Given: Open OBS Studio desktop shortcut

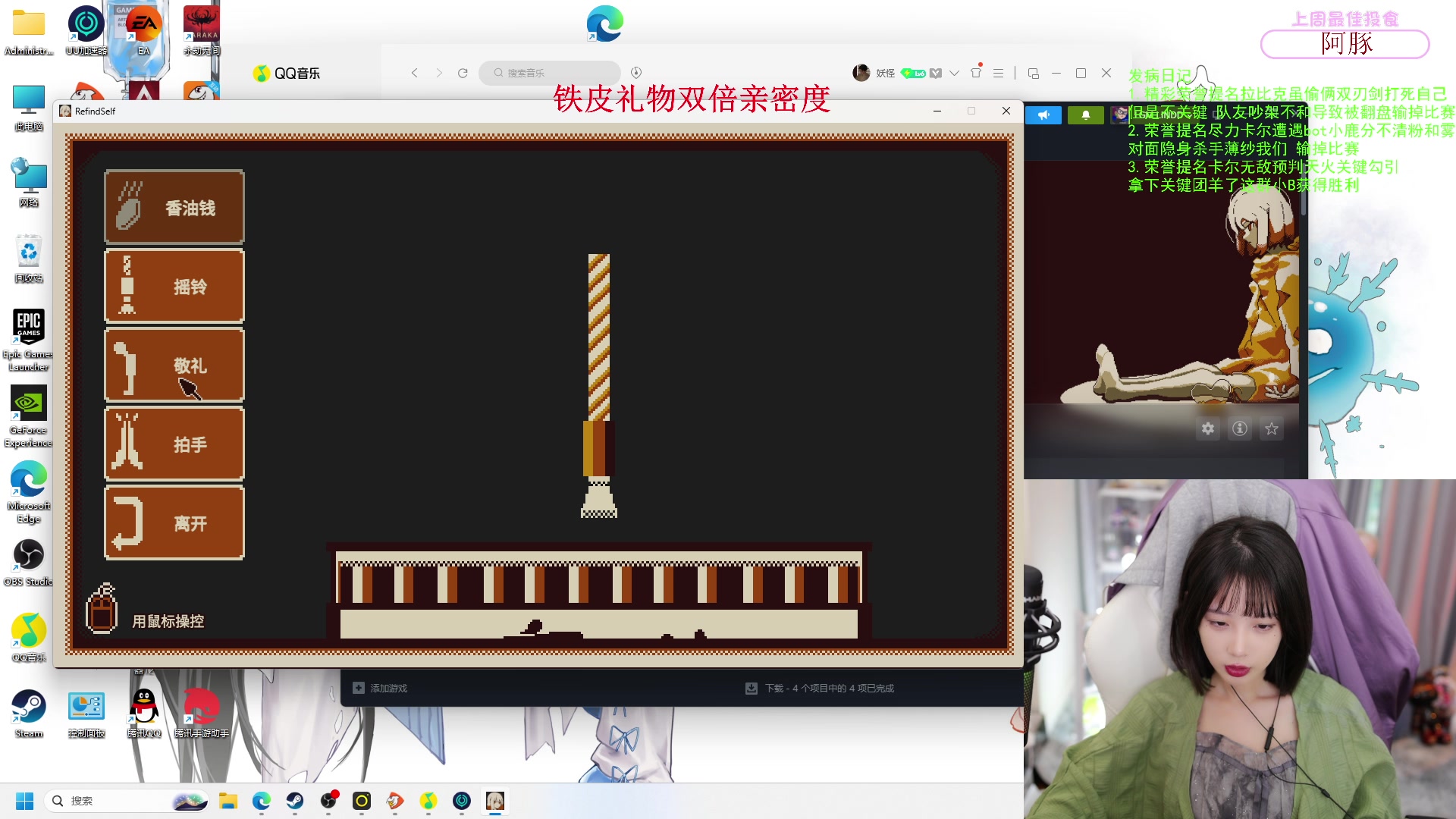Looking at the screenshot, I should click(29, 562).
